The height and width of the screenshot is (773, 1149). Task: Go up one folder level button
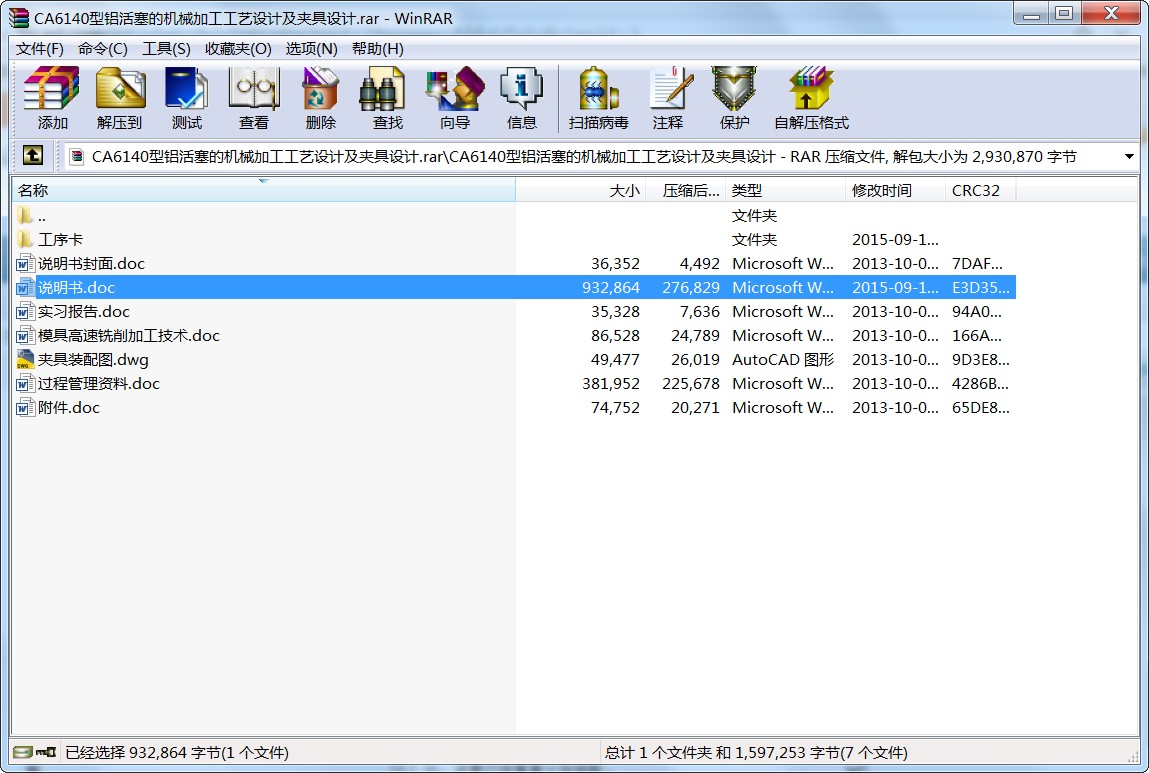[33, 156]
